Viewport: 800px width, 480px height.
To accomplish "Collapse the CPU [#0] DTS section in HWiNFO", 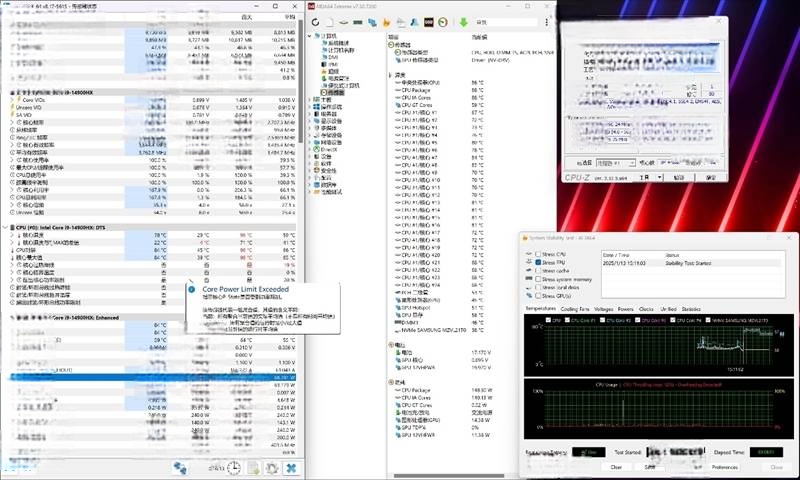I will (6, 228).
